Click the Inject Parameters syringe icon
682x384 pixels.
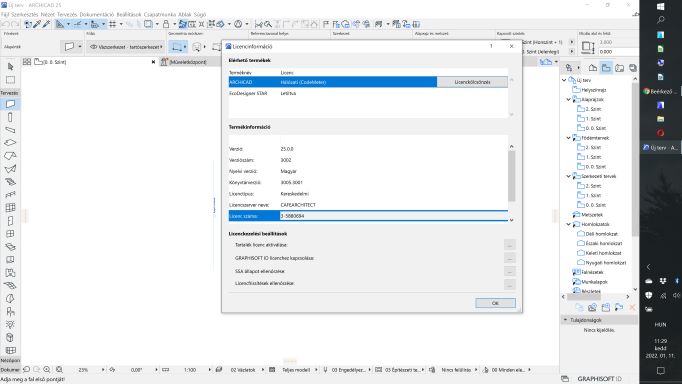[46, 24]
